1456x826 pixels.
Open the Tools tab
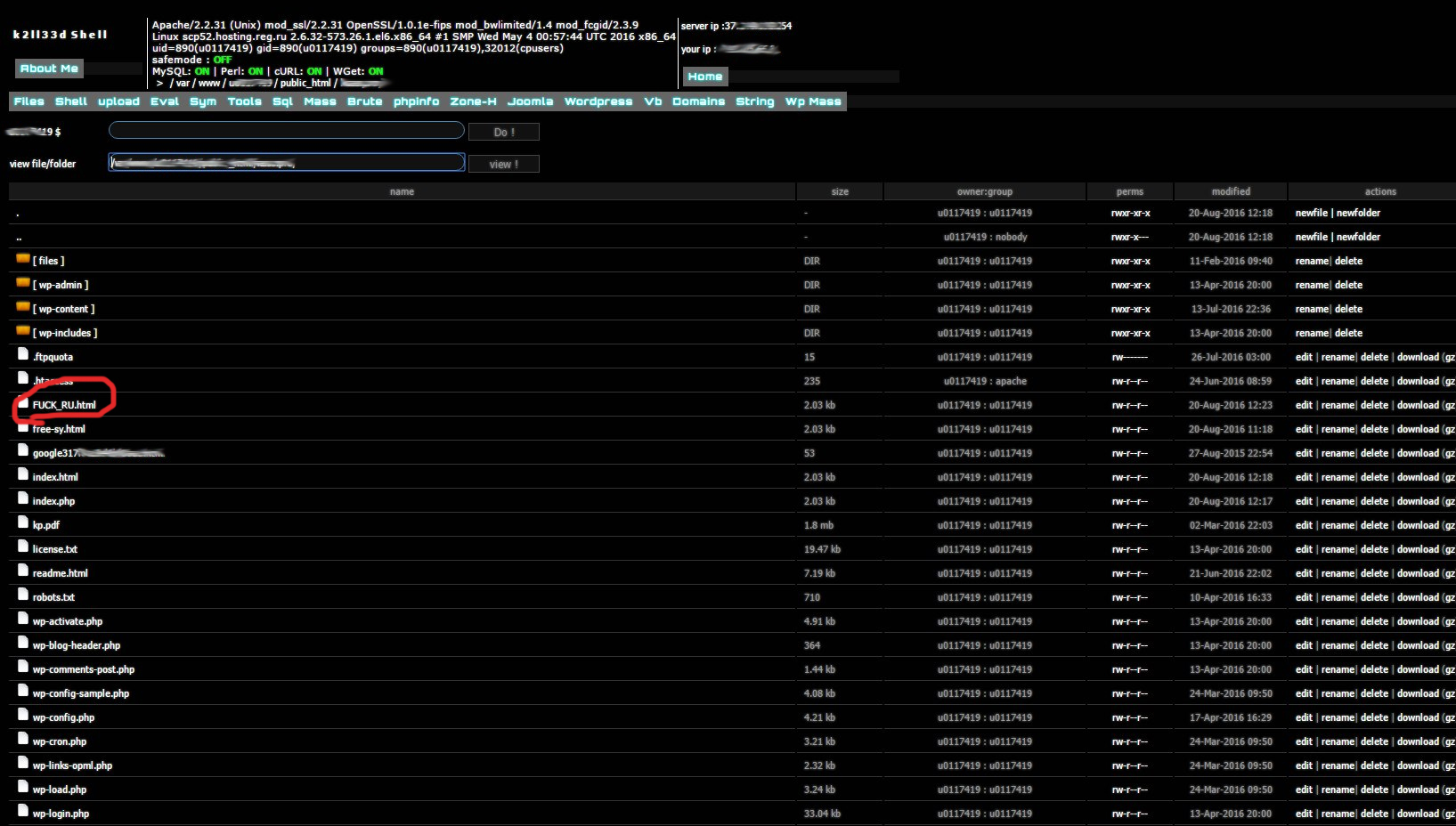pyautogui.click(x=245, y=101)
